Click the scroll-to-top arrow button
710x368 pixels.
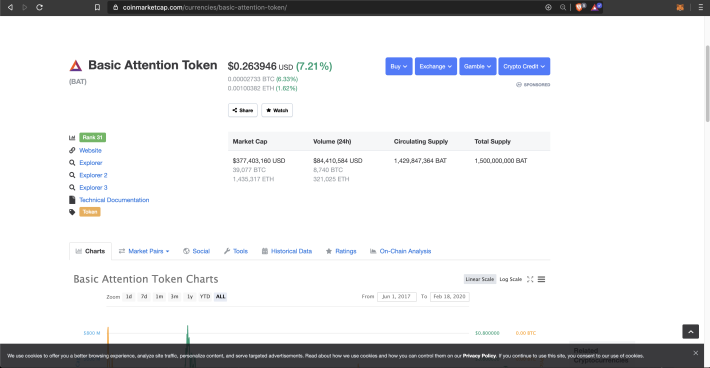pos(691,332)
